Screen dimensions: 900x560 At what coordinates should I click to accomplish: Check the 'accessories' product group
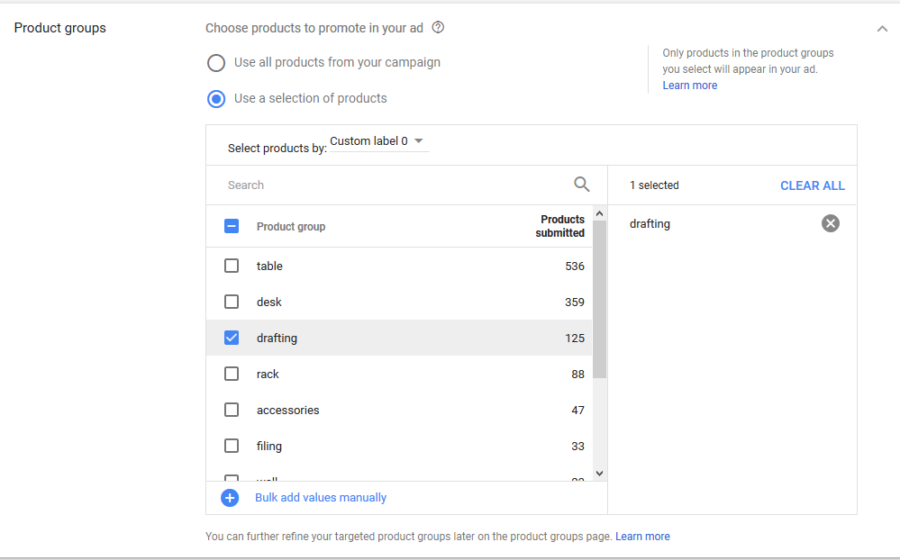tap(231, 410)
